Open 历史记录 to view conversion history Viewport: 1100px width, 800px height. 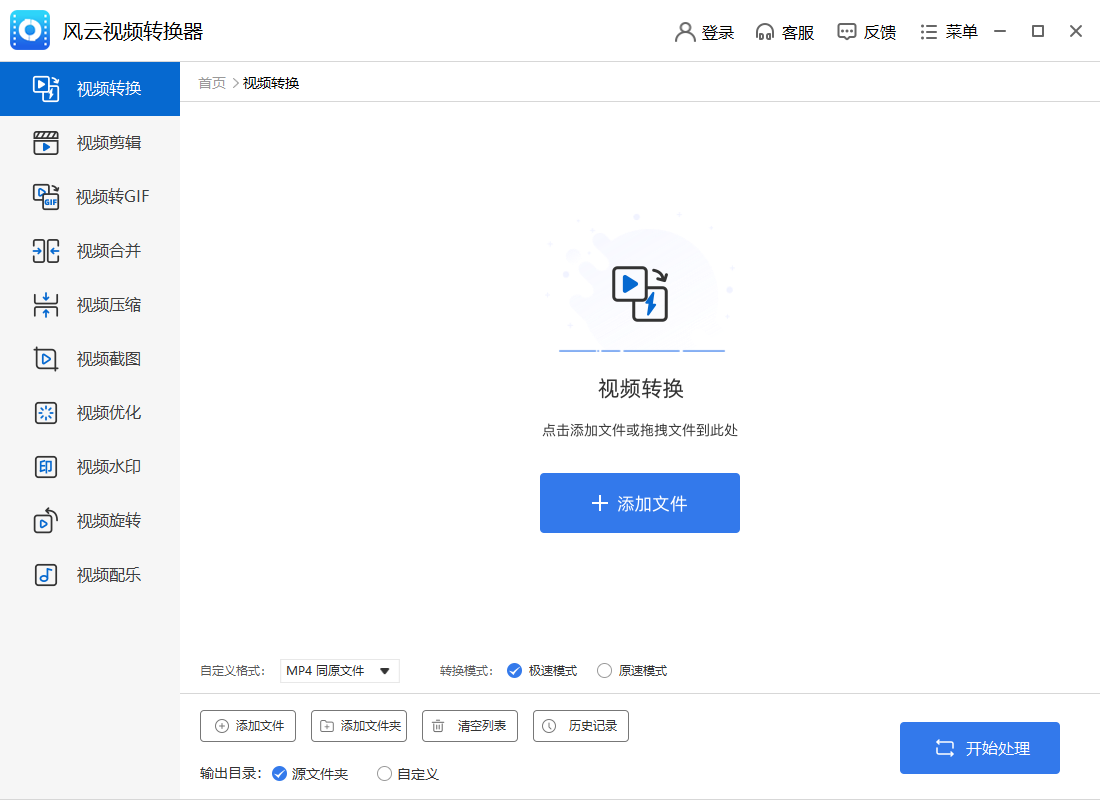[580, 726]
